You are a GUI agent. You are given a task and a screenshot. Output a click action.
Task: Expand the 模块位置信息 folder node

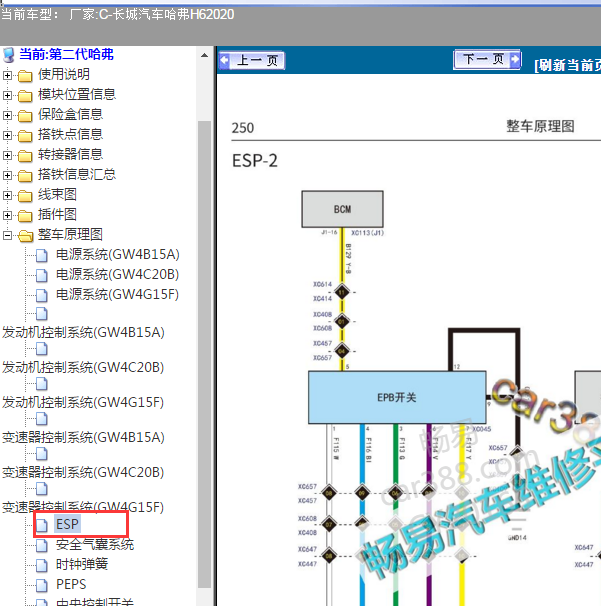coord(7,95)
